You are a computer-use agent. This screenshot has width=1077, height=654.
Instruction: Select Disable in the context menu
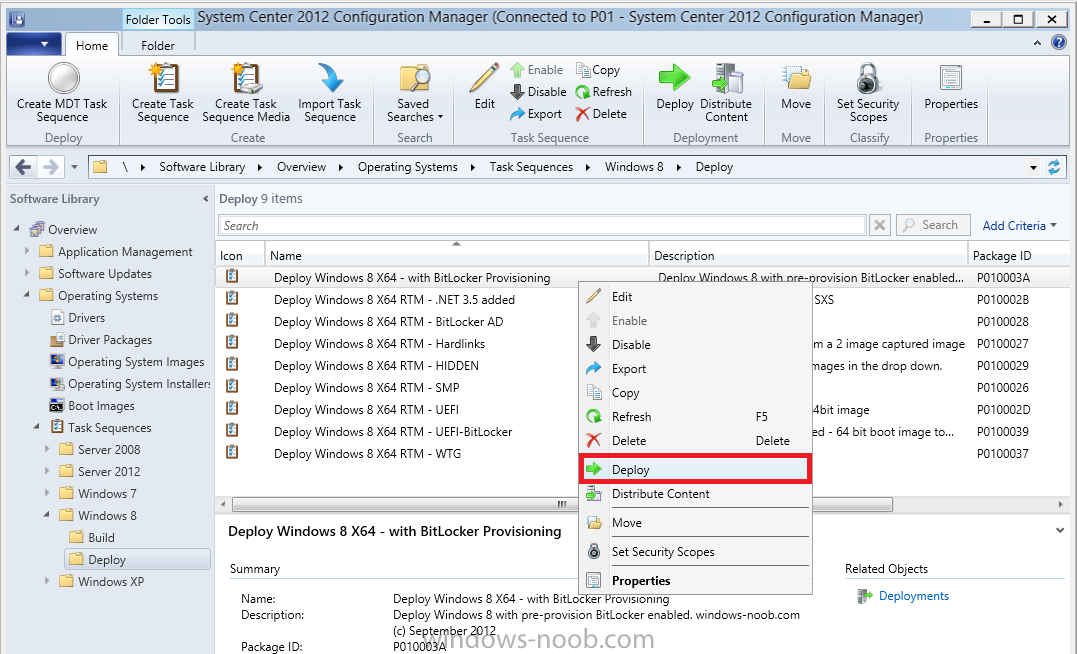pyautogui.click(x=695, y=345)
